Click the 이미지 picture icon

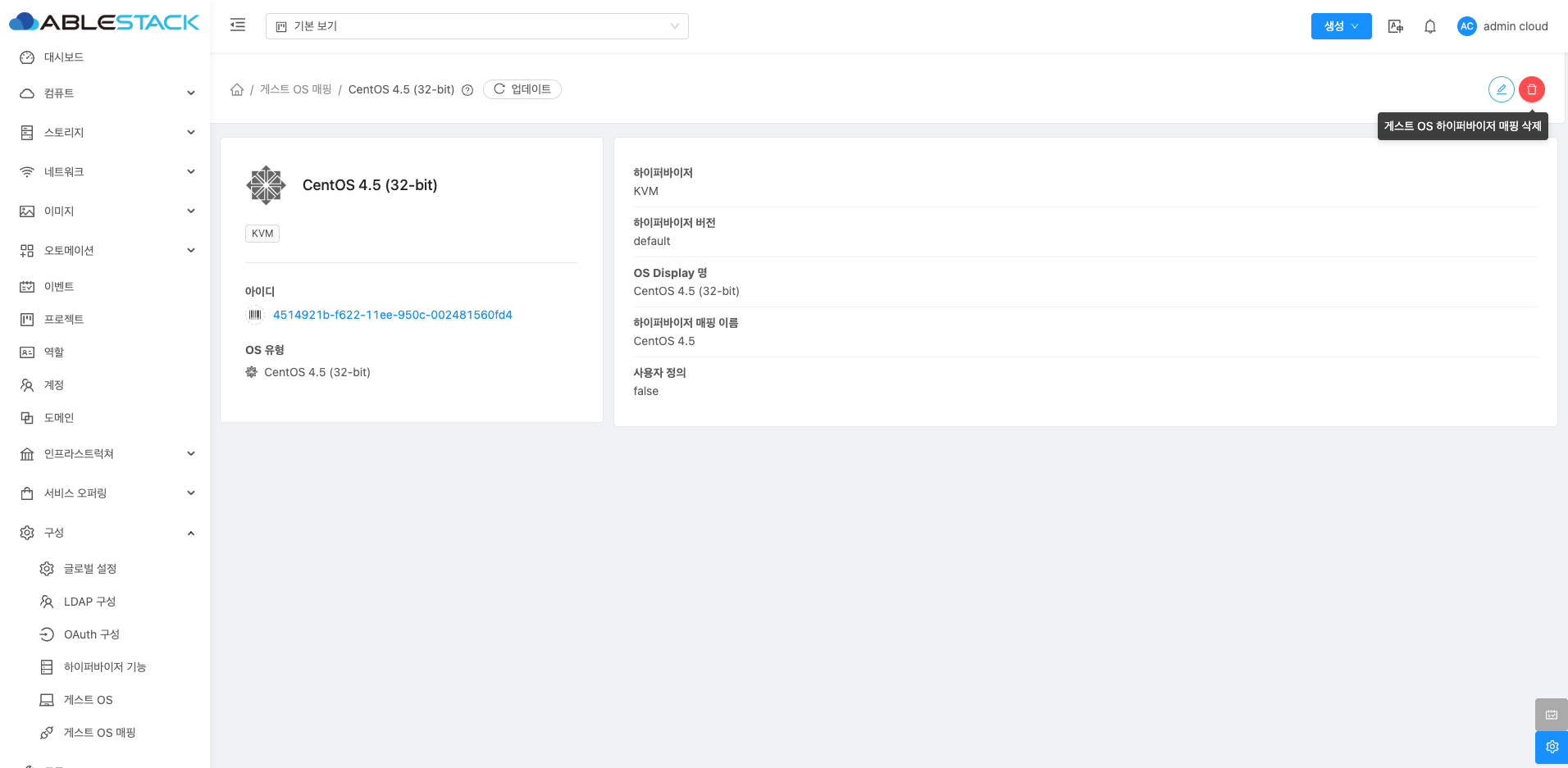click(x=27, y=211)
